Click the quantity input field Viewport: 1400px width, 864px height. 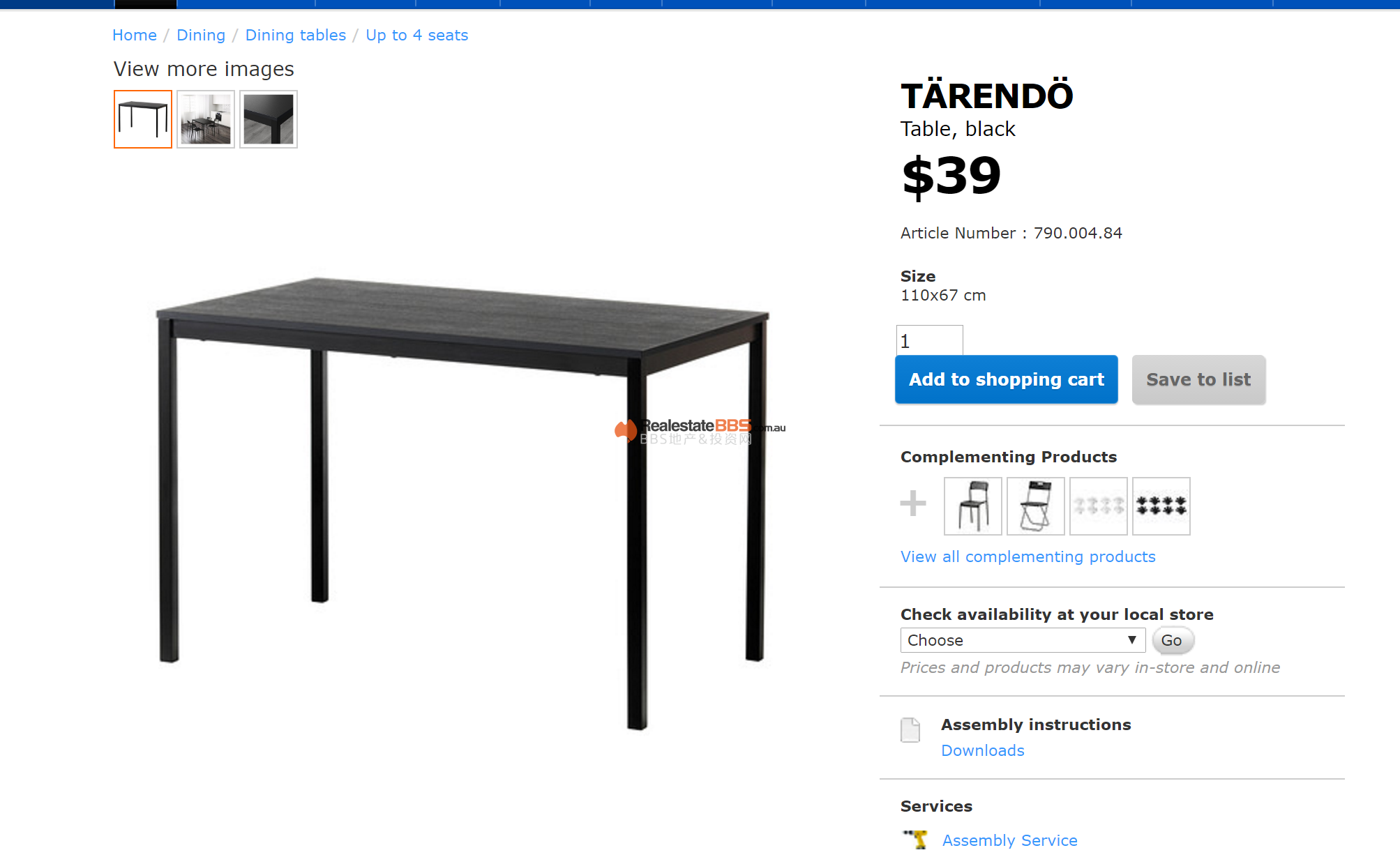point(930,341)
